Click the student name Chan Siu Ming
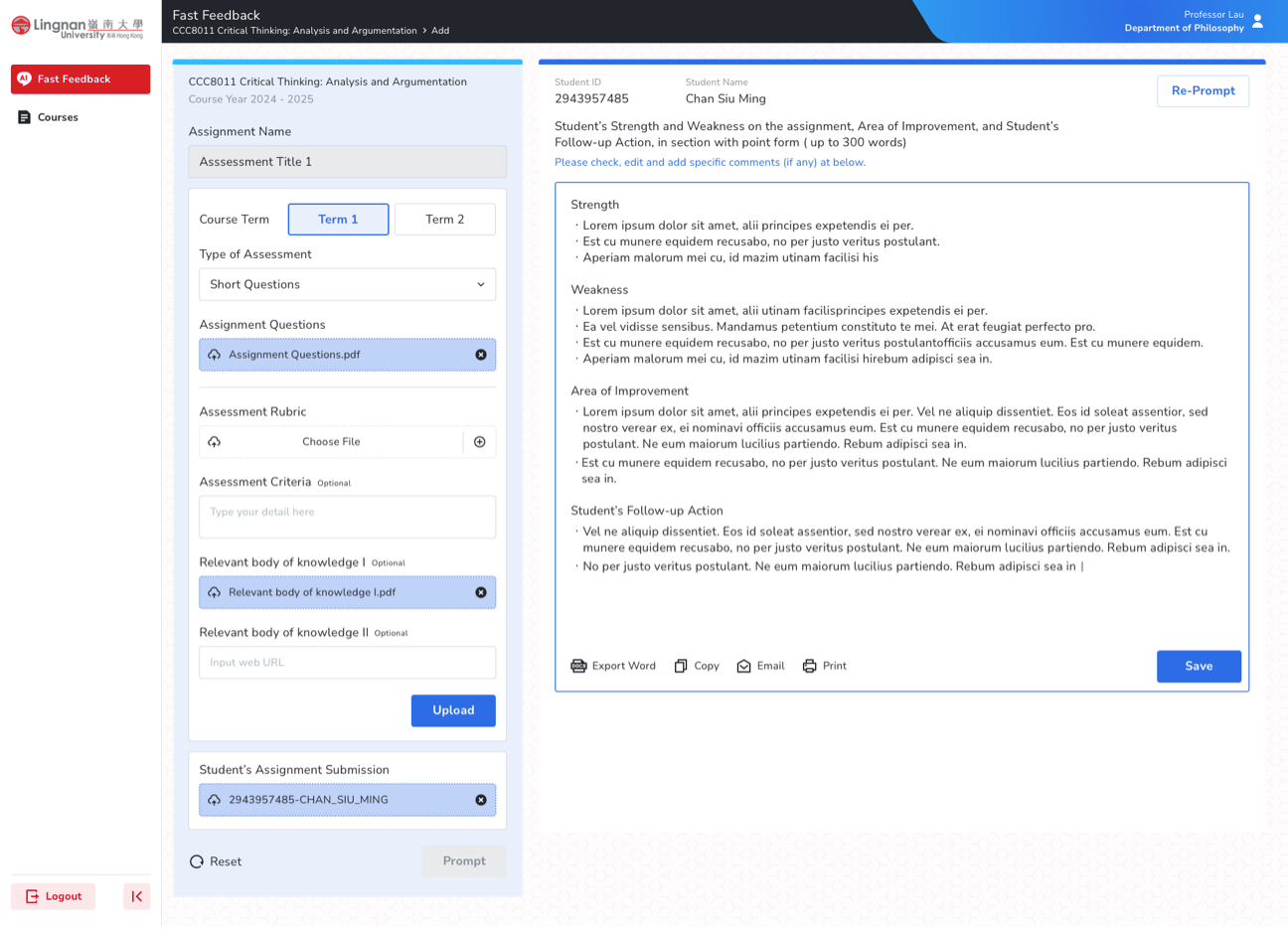1288x930 pixels. [725, 99]
